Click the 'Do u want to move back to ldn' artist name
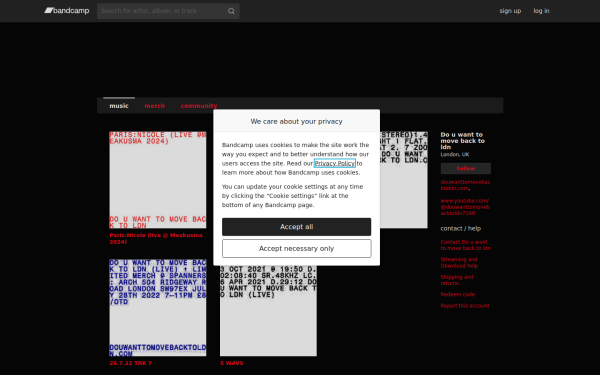 462,141
